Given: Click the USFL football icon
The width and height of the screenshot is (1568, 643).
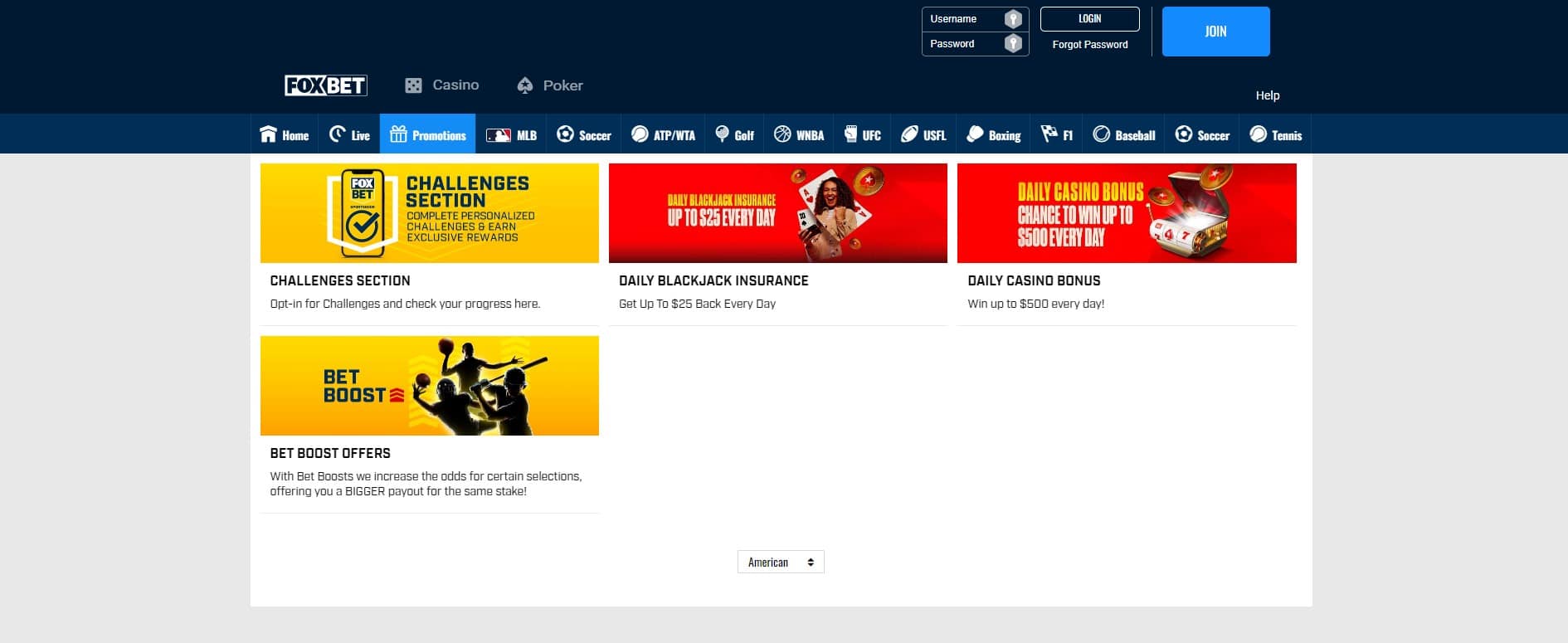Looking at the screenshot, I should 909,134.
